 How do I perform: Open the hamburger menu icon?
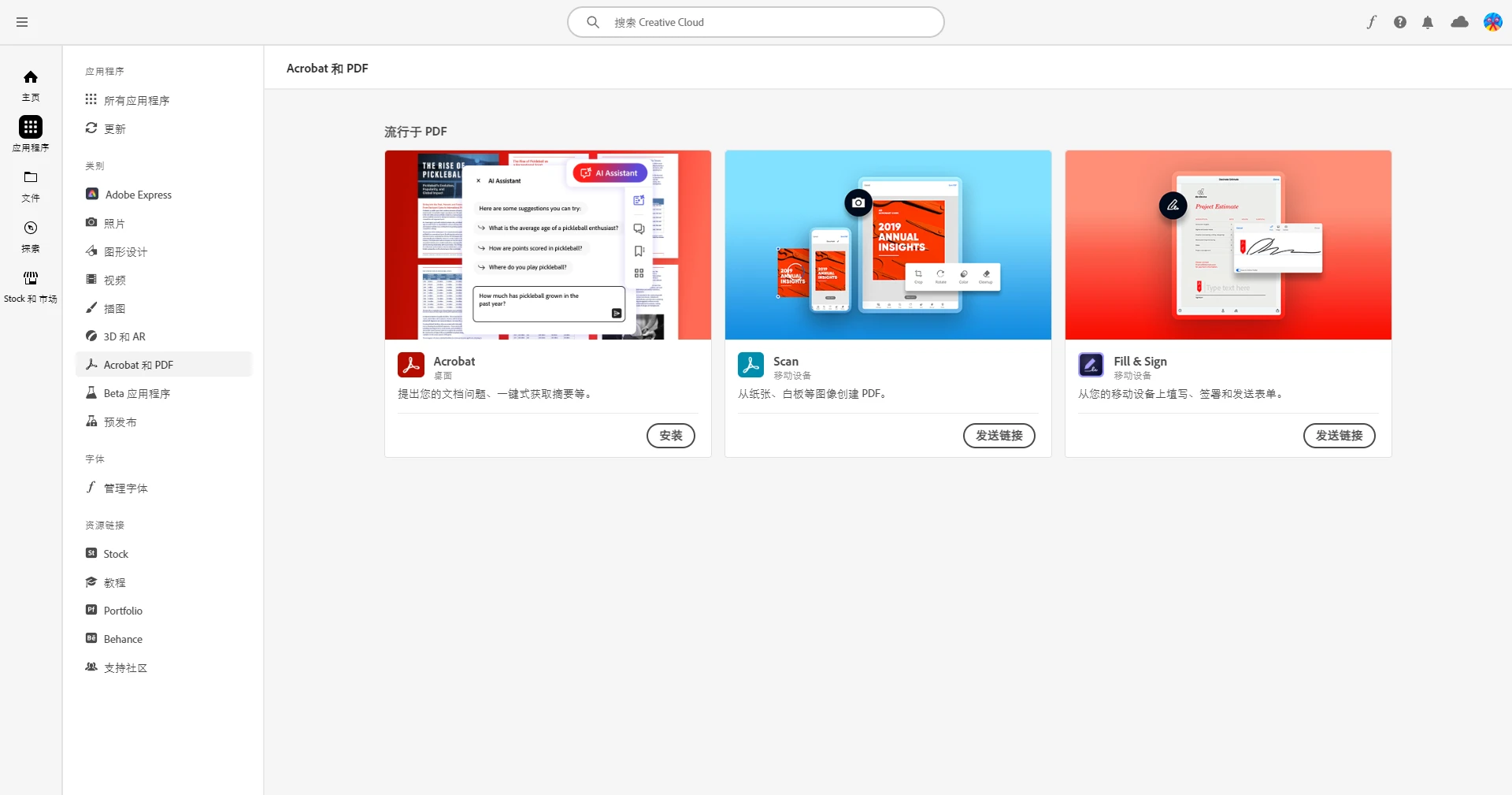point(22,22)
